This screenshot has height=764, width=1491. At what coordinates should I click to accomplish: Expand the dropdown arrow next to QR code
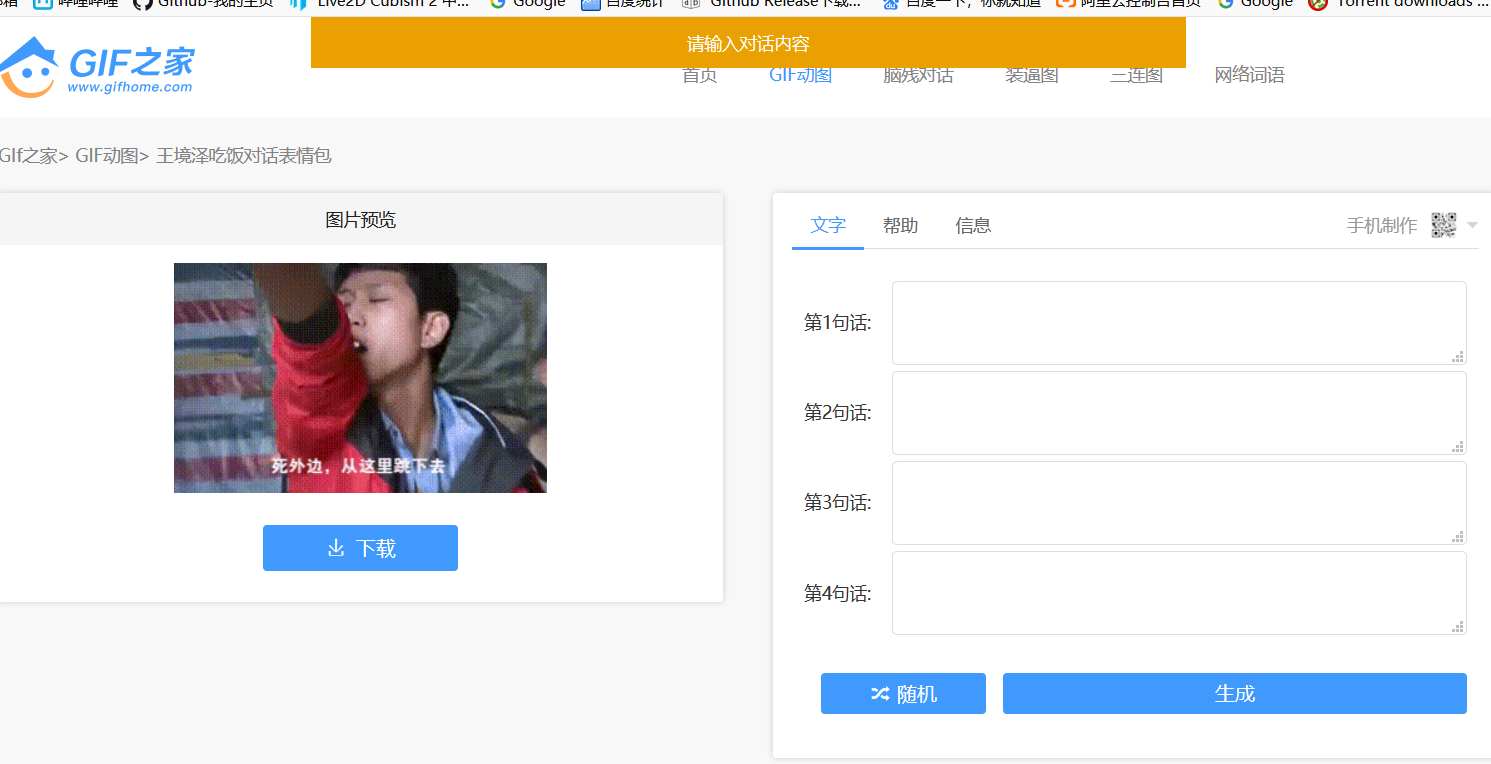click(x=1472, y=225)
